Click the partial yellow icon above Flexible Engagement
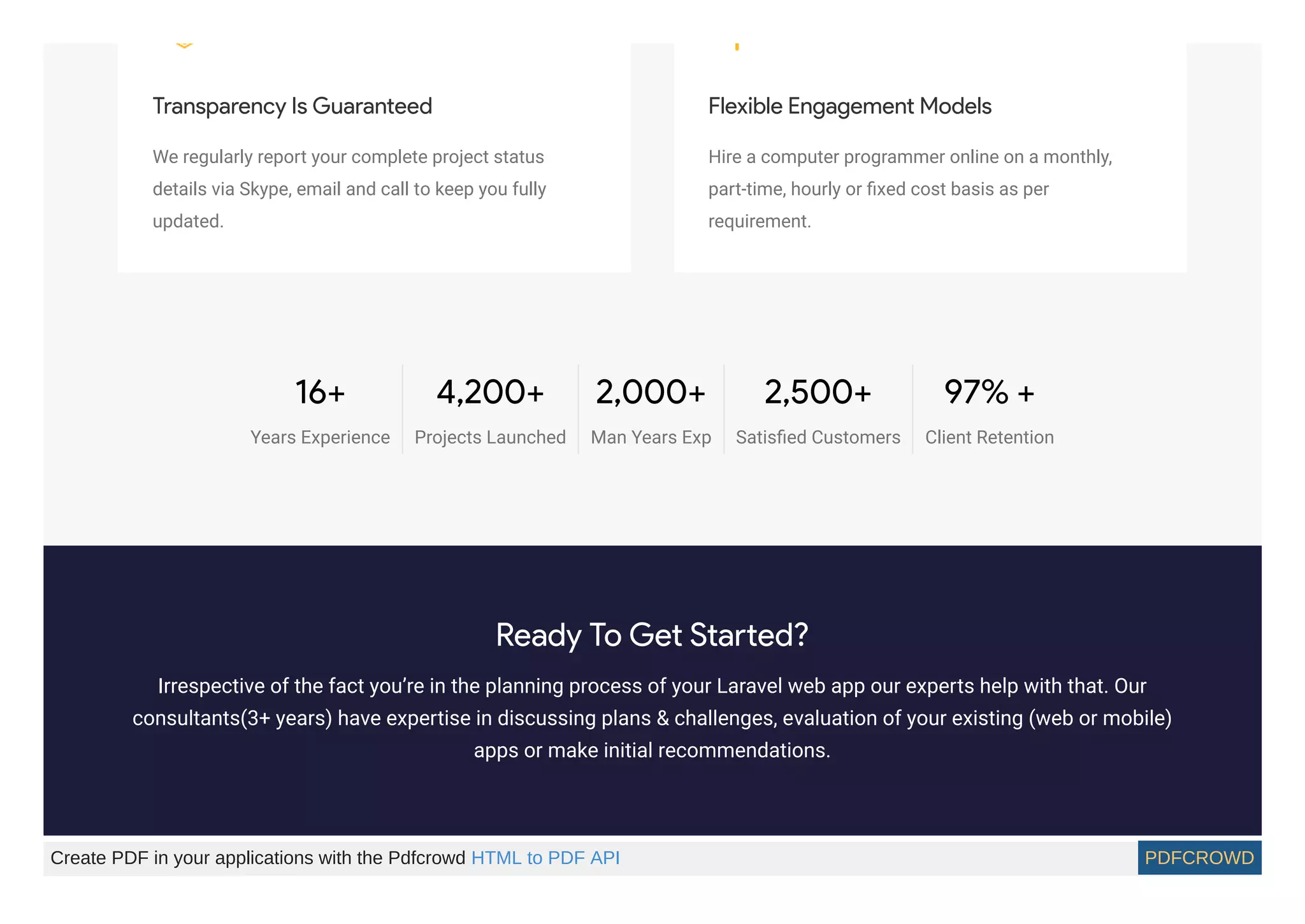The width and height of the screenshot is (1305, 924). 737,47
